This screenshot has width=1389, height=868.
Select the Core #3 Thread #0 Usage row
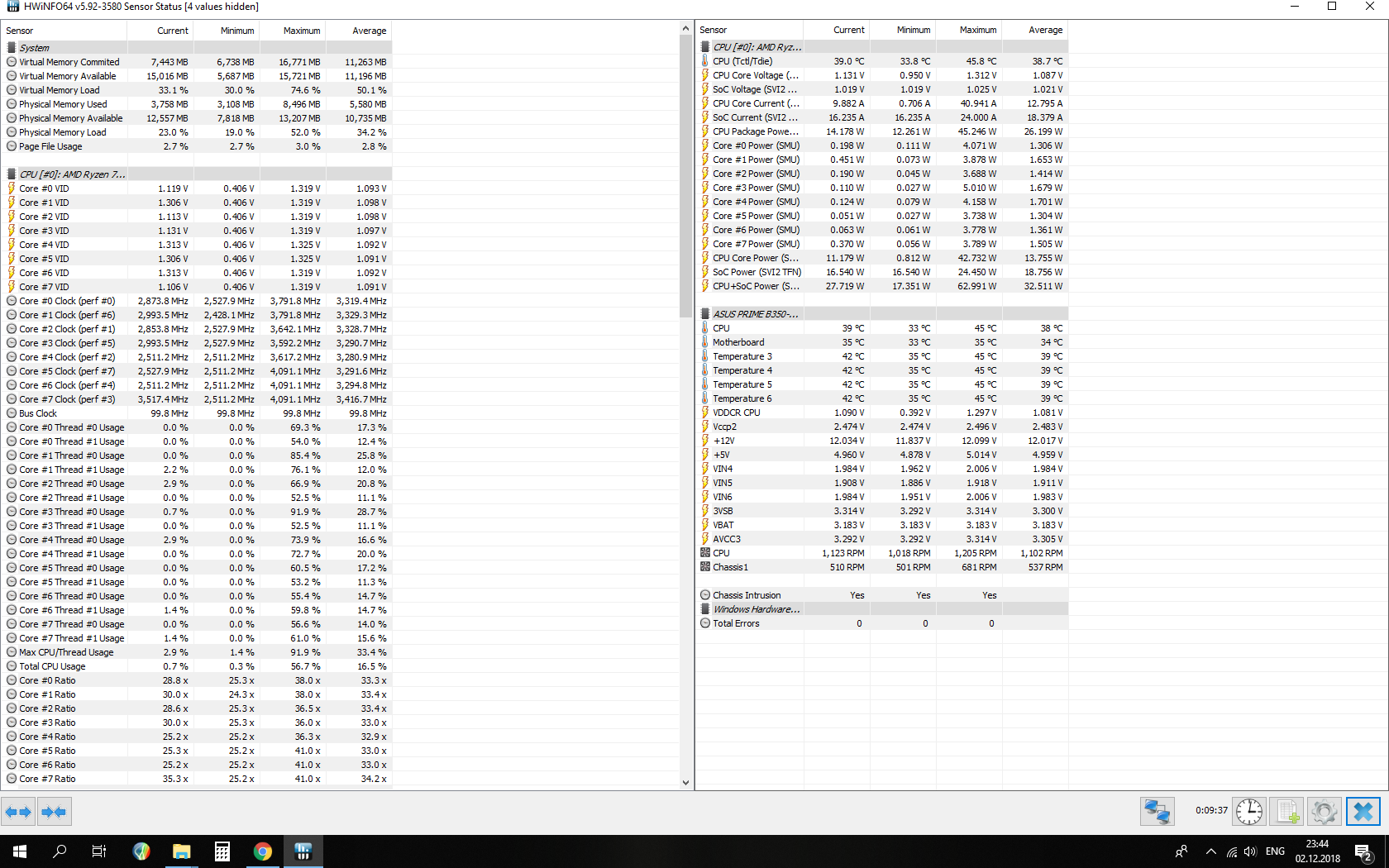pyautogui.click(x=197, y=512)
